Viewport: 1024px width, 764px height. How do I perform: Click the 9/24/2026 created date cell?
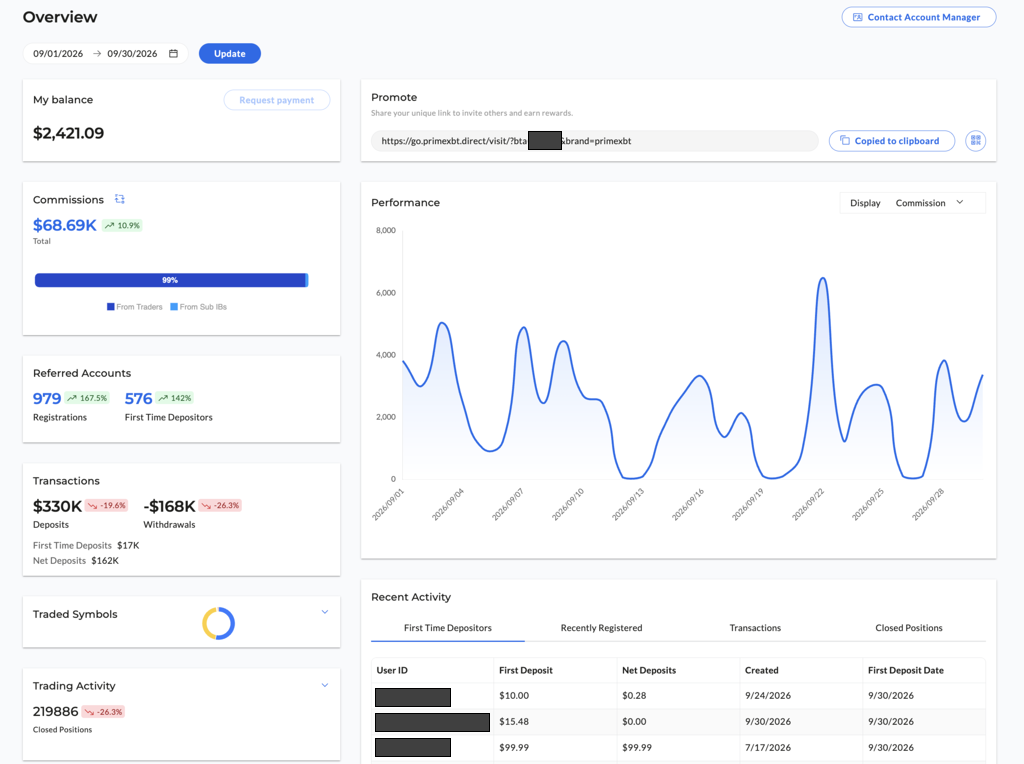point(768,695)
